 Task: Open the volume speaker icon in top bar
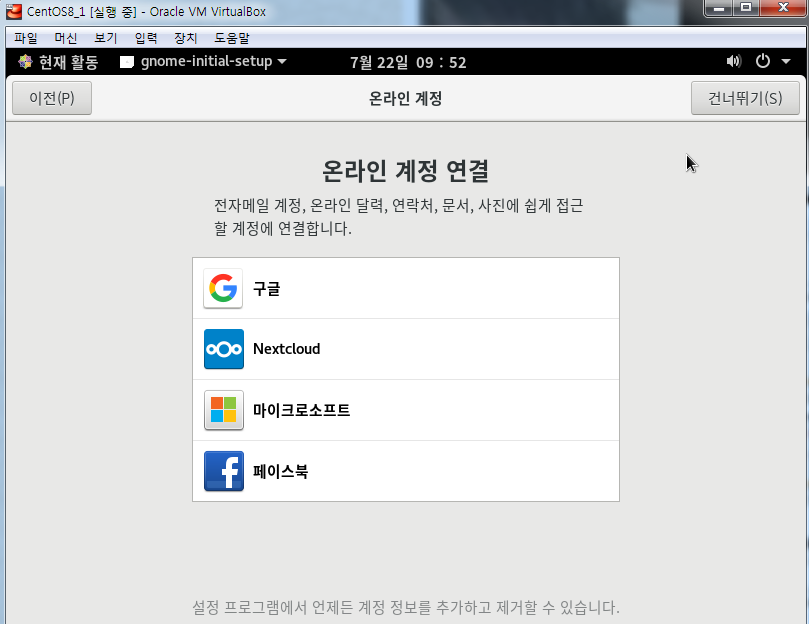click(x=733, y=61)
